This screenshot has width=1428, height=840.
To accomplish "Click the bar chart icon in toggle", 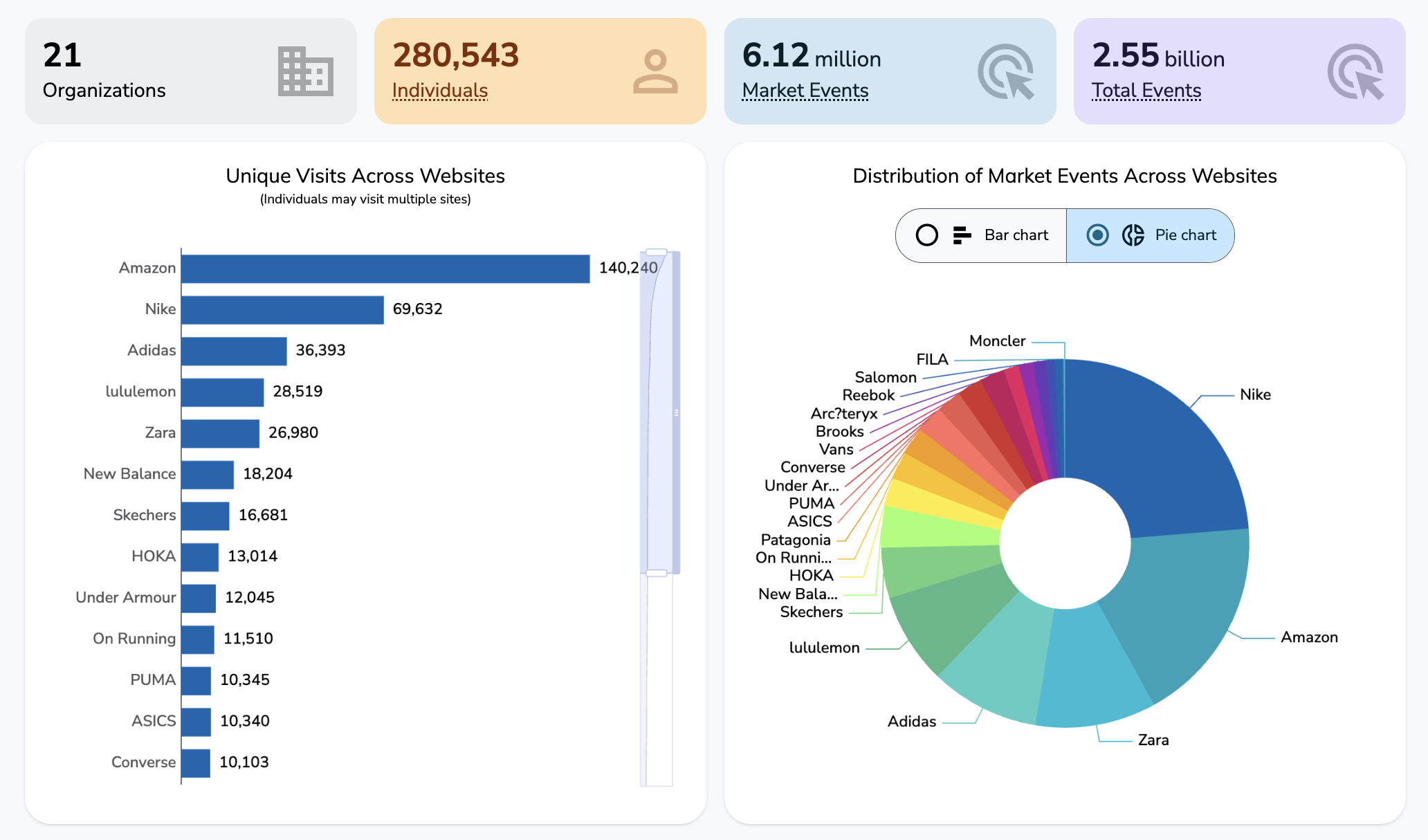I will click(x=962, y=235).
